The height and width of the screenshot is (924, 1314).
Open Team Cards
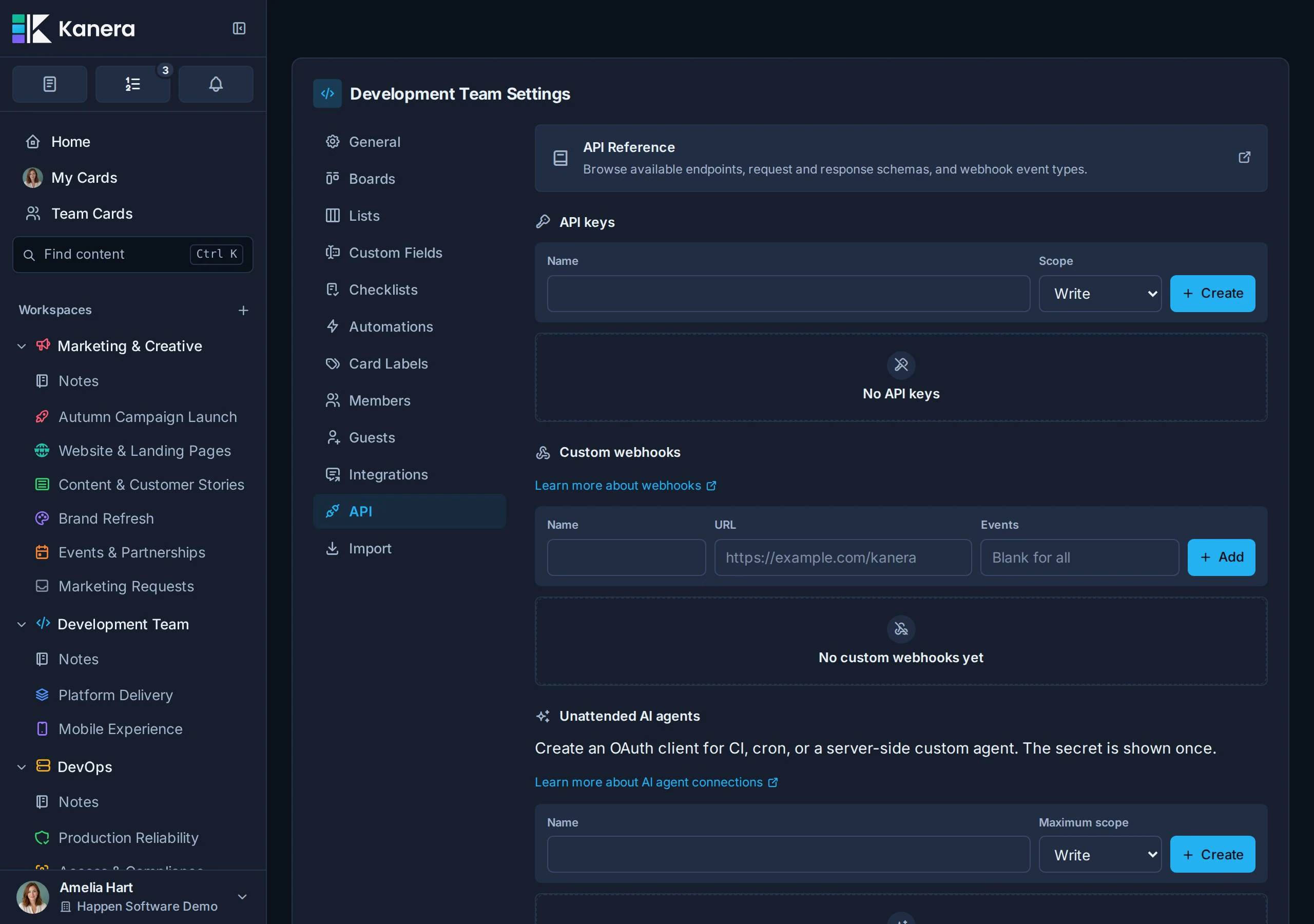point(79,214)
